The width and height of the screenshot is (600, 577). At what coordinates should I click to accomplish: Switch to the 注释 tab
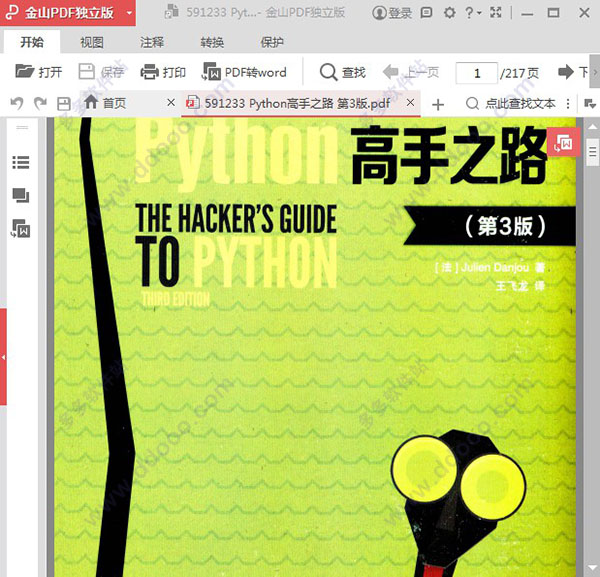click(152, 42)
